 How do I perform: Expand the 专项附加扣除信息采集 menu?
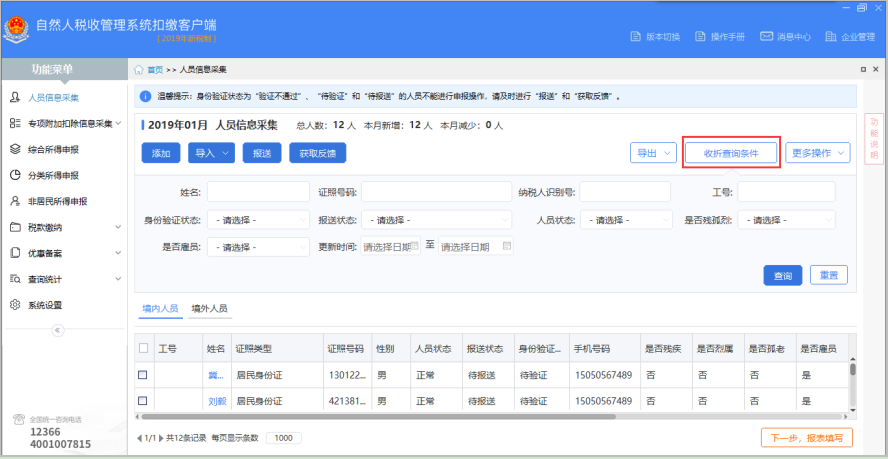118,123
